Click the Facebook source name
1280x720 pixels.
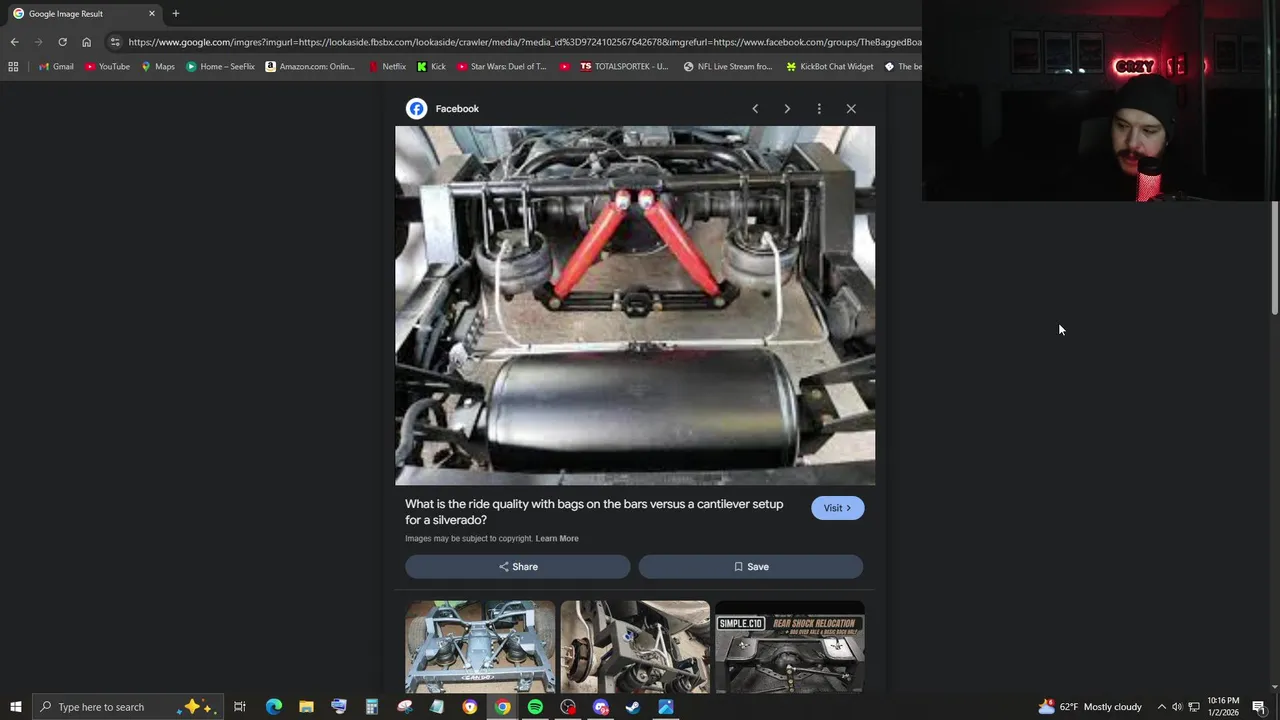tap(457, 108)
